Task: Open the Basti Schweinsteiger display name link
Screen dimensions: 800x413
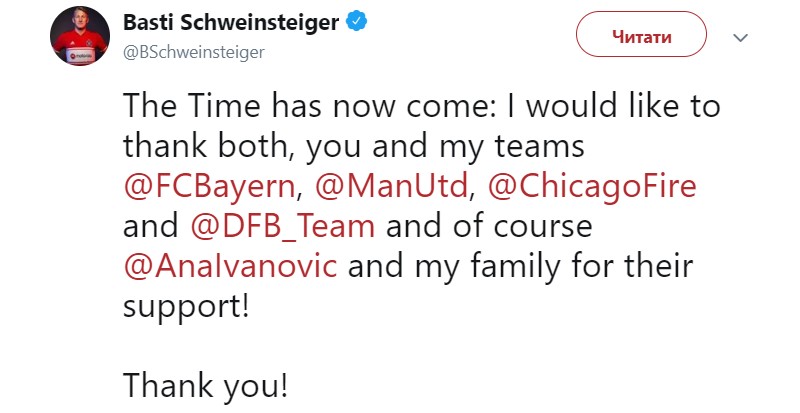Action: pos(232,21)
